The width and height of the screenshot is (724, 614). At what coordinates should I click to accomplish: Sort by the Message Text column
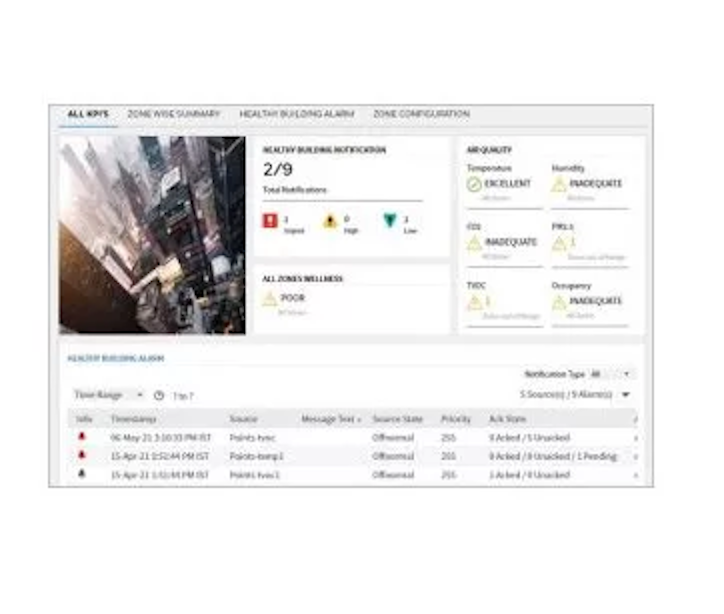[x=331, y=419]
